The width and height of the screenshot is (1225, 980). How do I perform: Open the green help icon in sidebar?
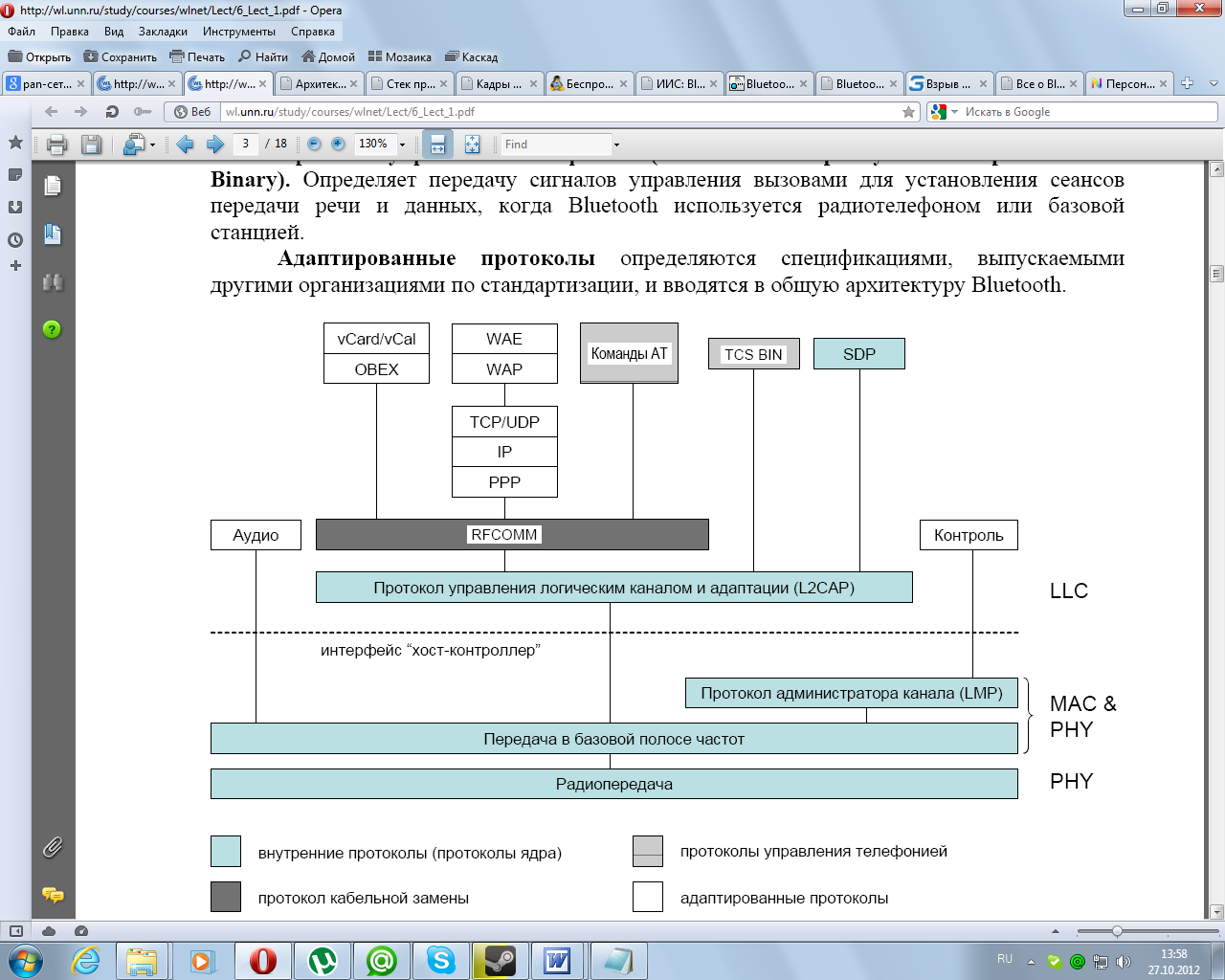point(53,329)
